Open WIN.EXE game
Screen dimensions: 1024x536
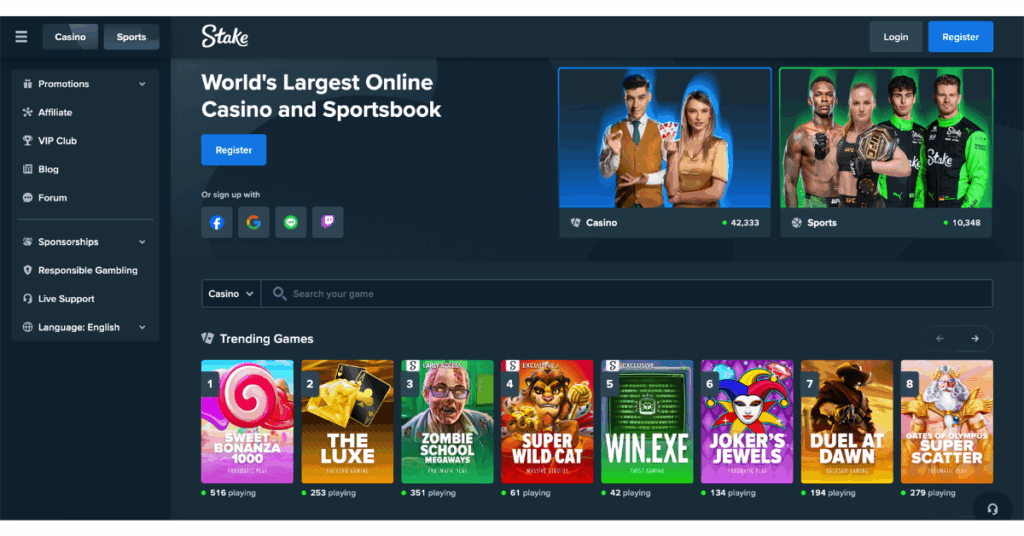(x=647, y=422)
